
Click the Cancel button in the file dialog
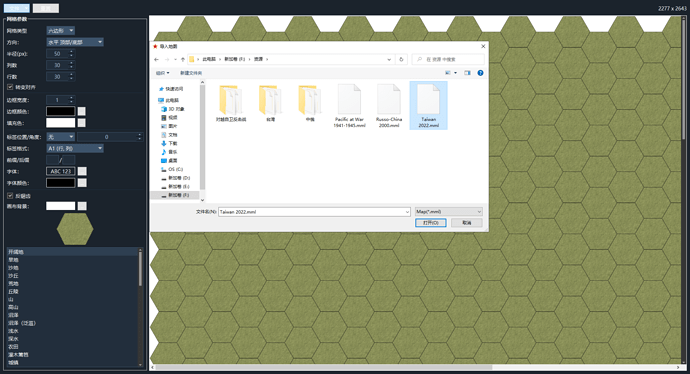(x=466, y=223)
